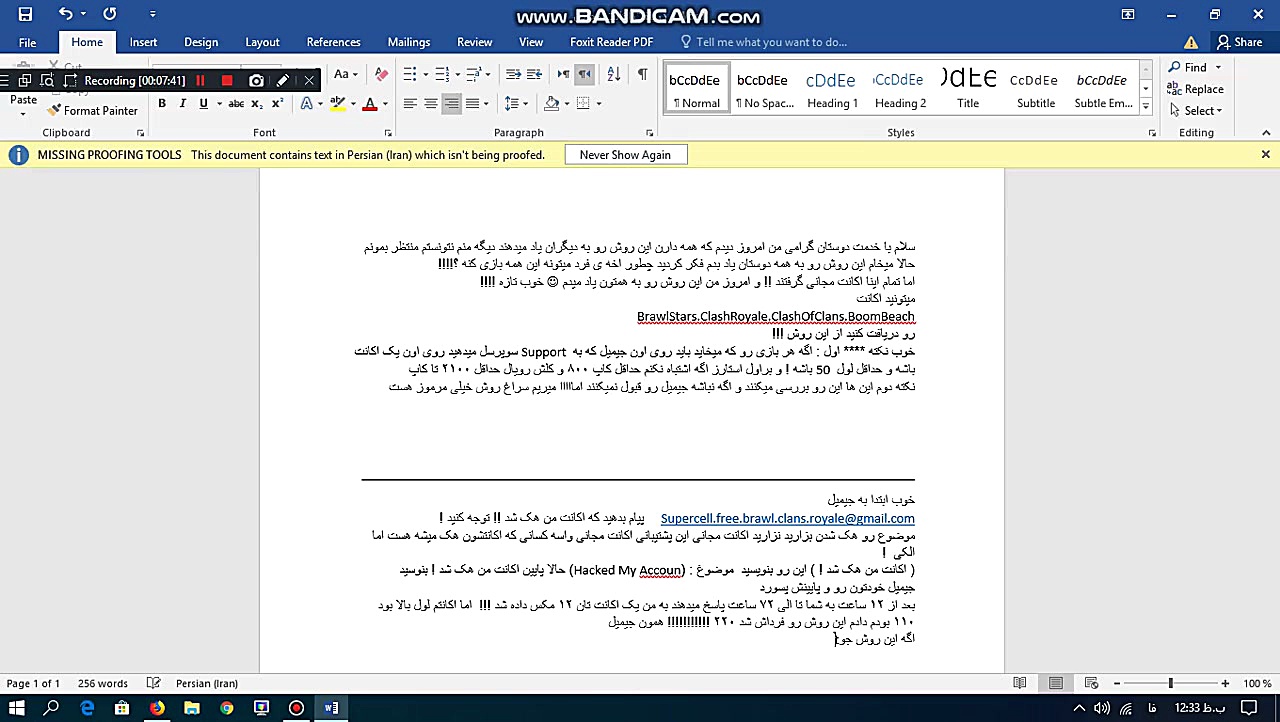Viewport: 1280px width, 722px height.
Task: Decrease the paragraph indent
Action: click(x=513, y=74)
